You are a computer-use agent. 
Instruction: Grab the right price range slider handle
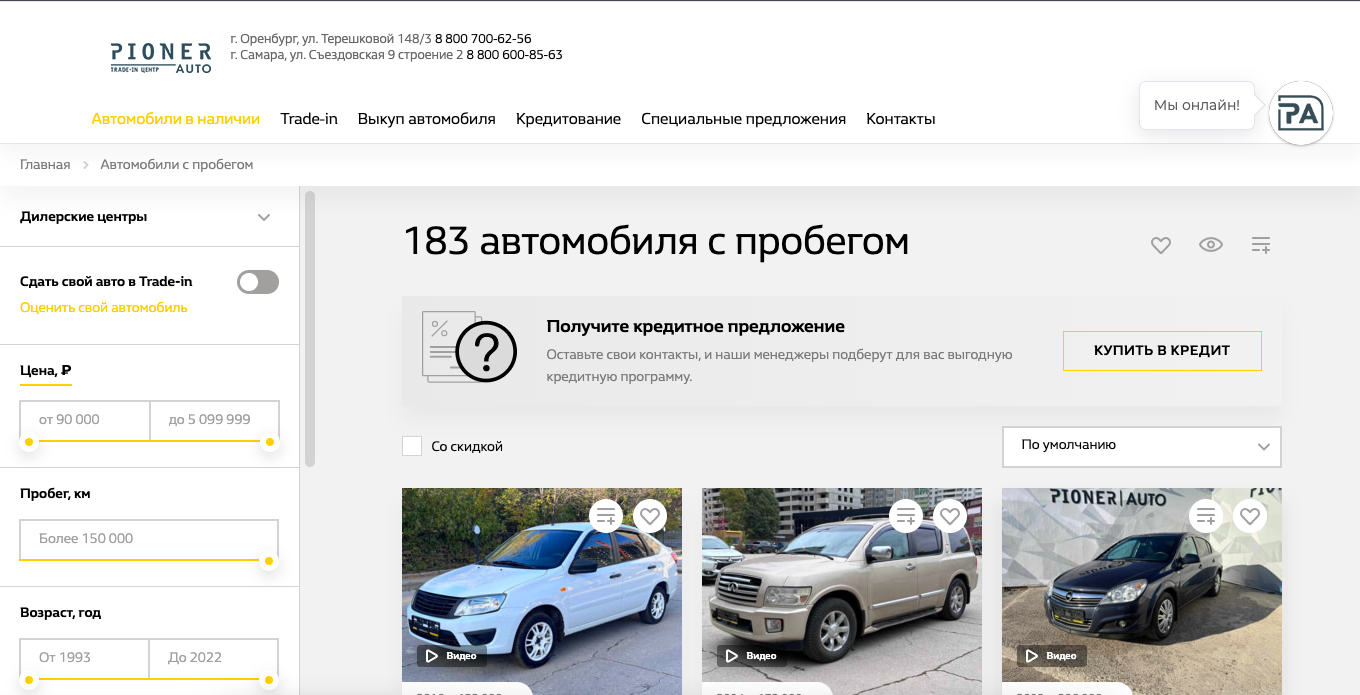(269, 442)
